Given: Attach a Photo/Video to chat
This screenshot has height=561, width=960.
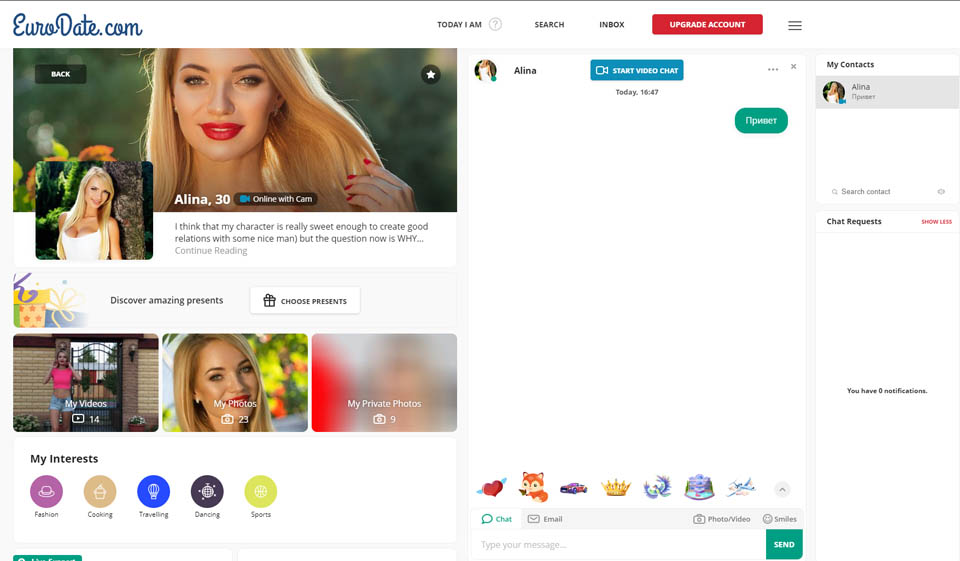Looking at the screenshot, I should pos(722,519).
